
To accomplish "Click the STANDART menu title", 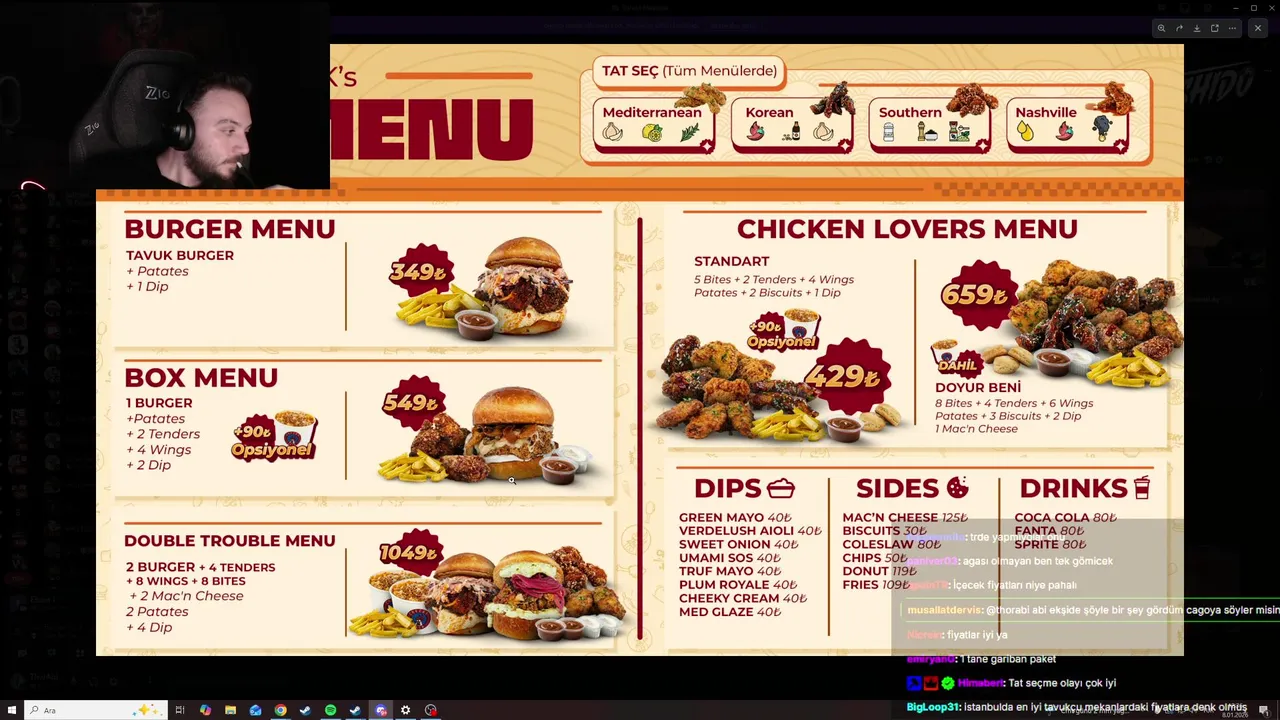I will point(732,262).
